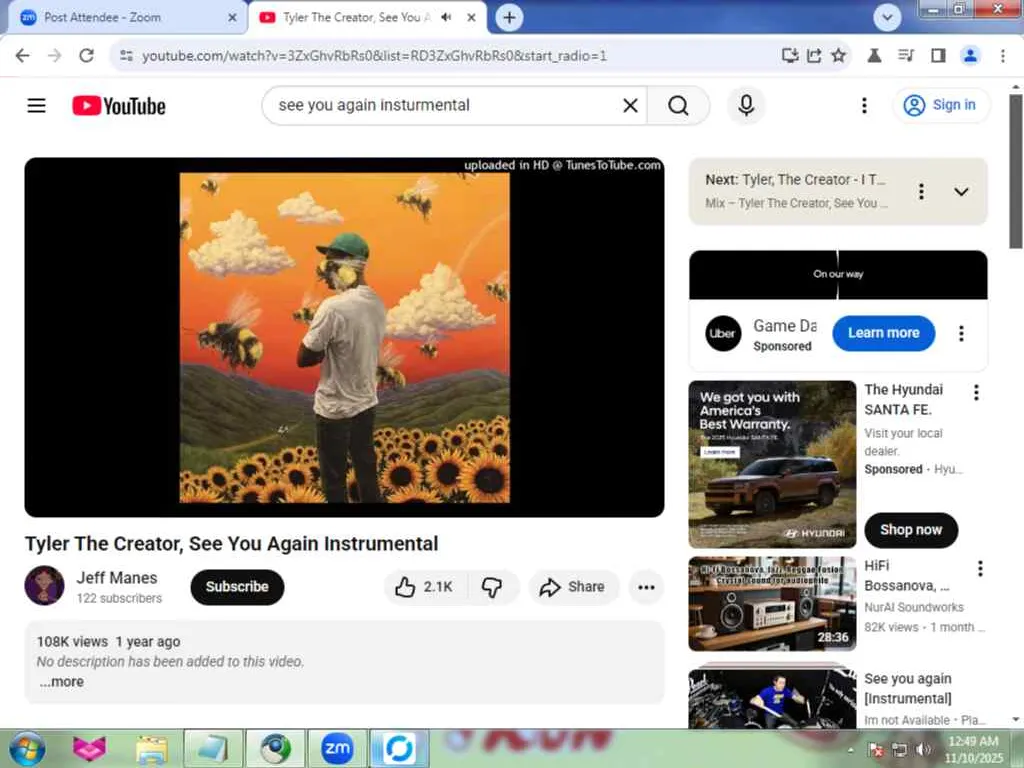Click the page vertical scrollbar thumb
This screenshot has width=1024, height=768.
[x=1016, y=171]
